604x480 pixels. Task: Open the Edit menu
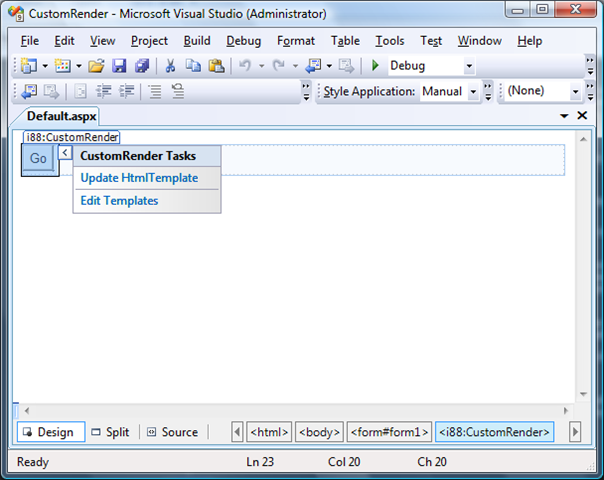64,41
